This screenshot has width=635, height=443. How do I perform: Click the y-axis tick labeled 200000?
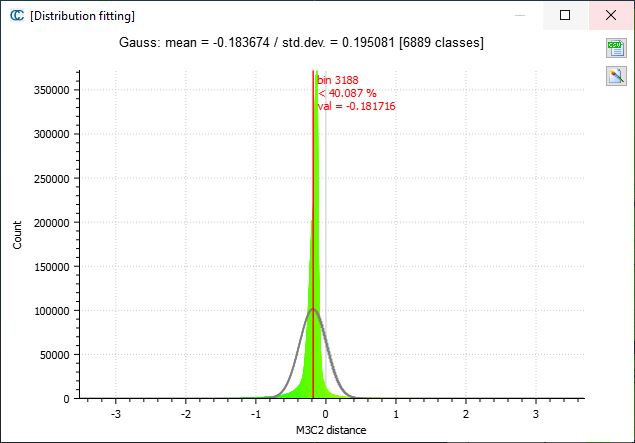(50, 222)
